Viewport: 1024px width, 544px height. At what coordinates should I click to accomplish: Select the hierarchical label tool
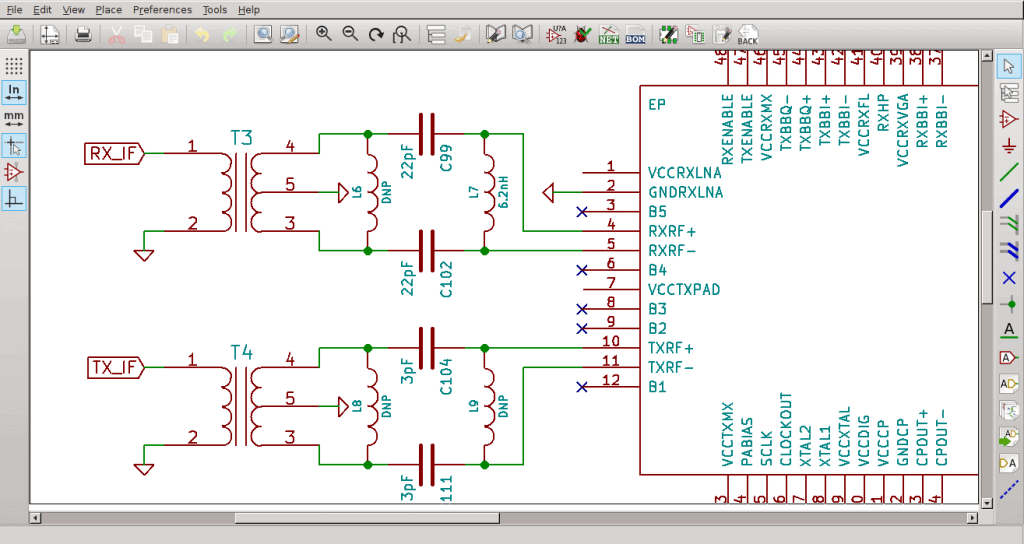1009,384
